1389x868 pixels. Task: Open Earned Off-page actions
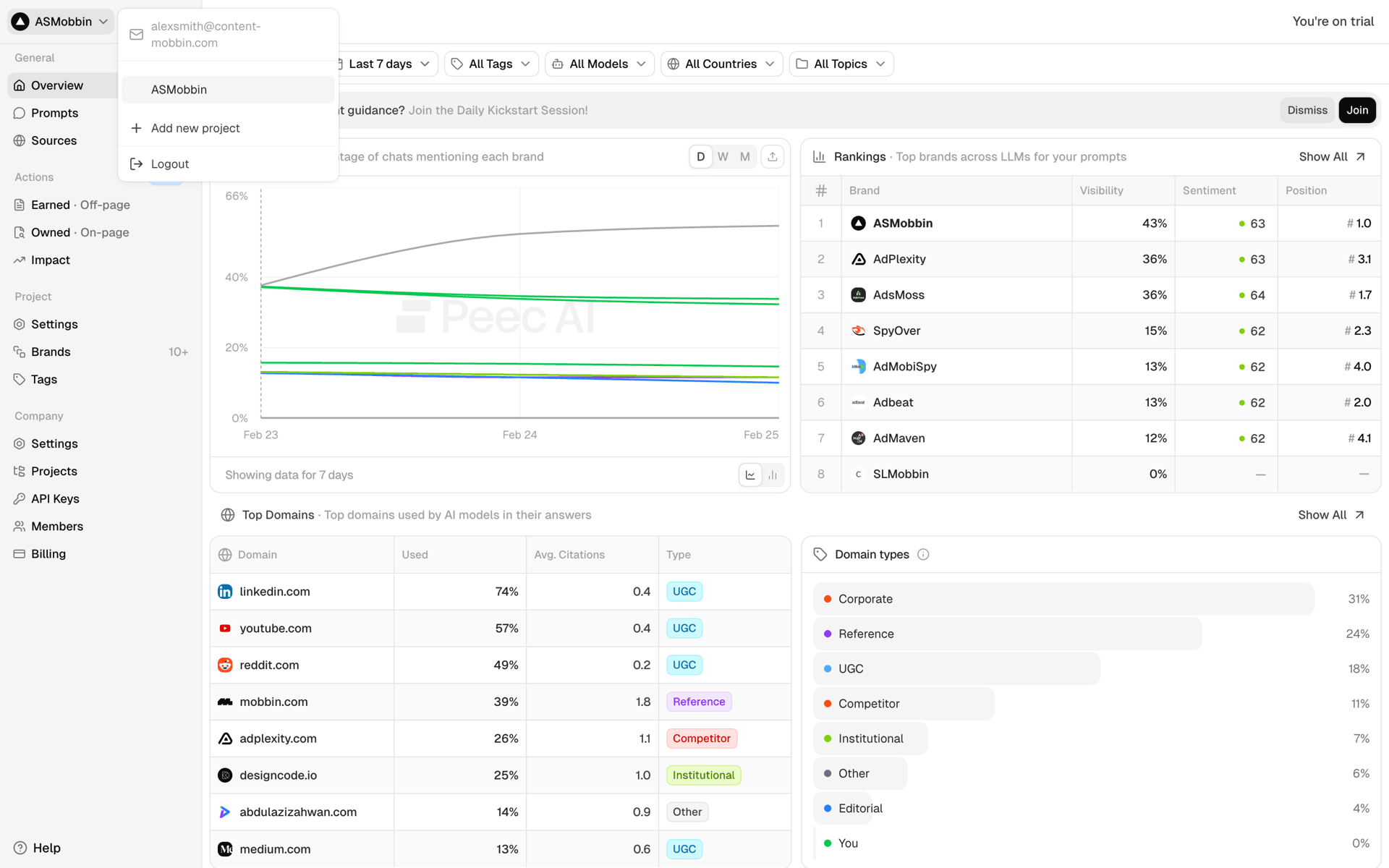101,205
